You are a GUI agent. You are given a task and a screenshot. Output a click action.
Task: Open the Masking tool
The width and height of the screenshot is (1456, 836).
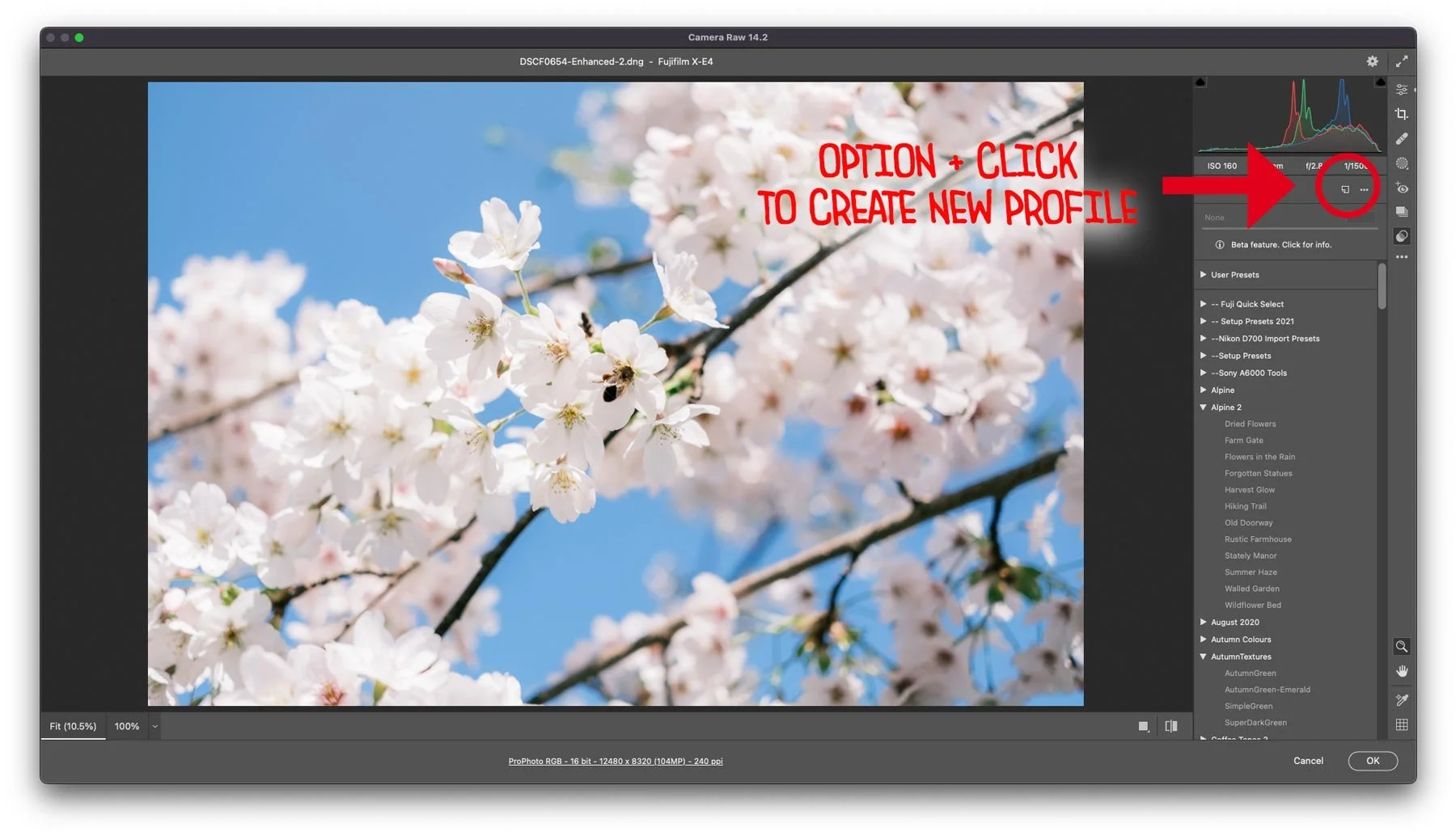click(1402, 163)
